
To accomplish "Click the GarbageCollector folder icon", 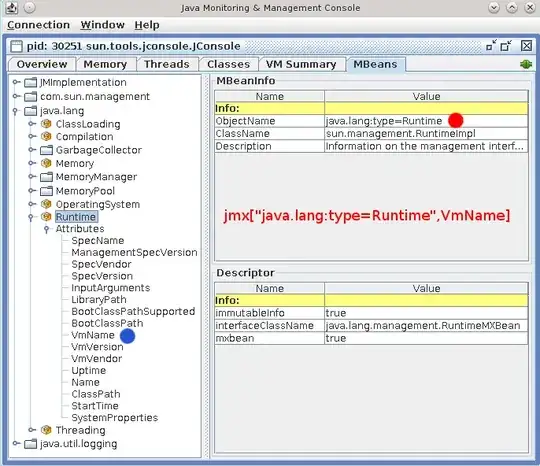I will (46, 150).
